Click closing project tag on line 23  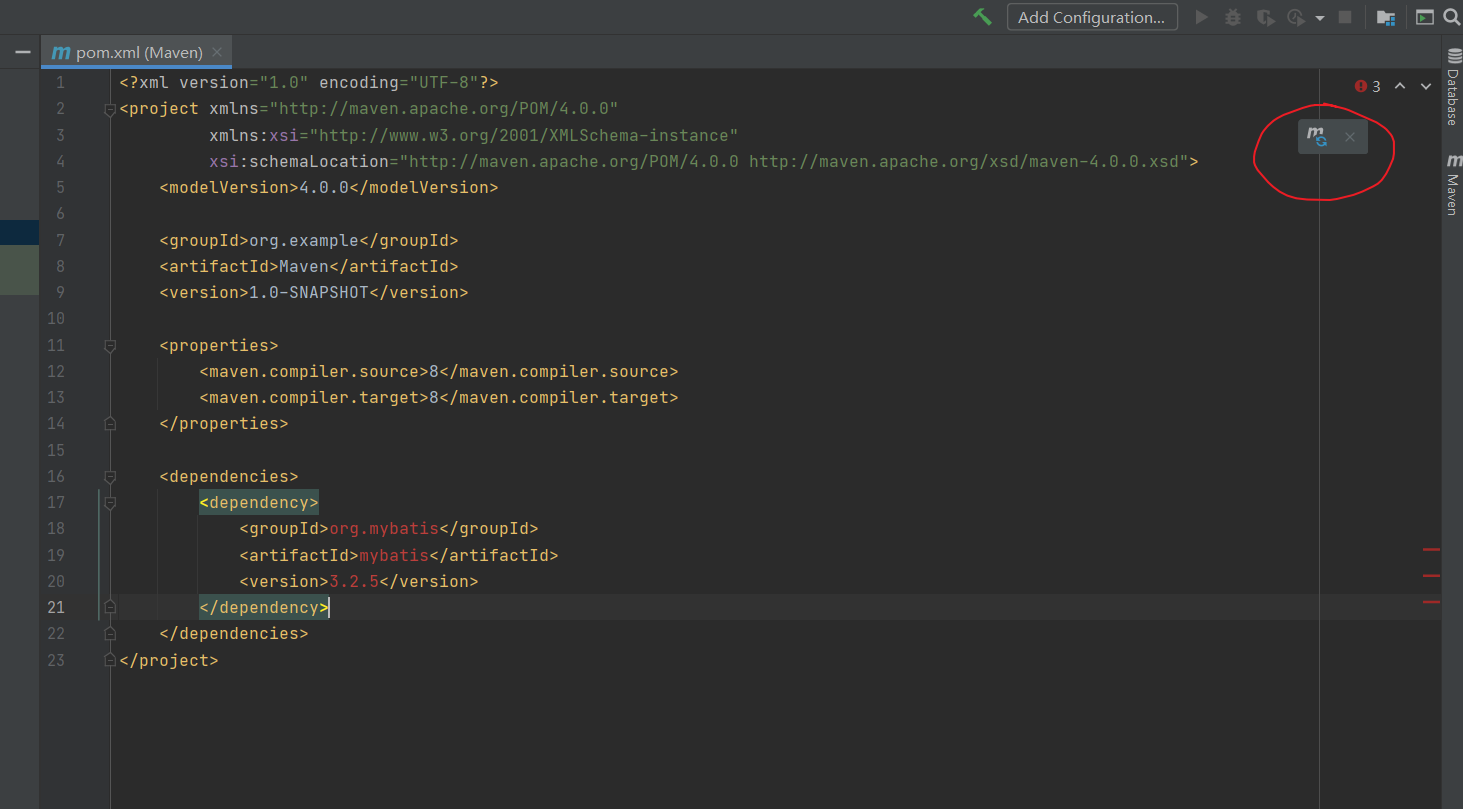[x=169, y=660]
